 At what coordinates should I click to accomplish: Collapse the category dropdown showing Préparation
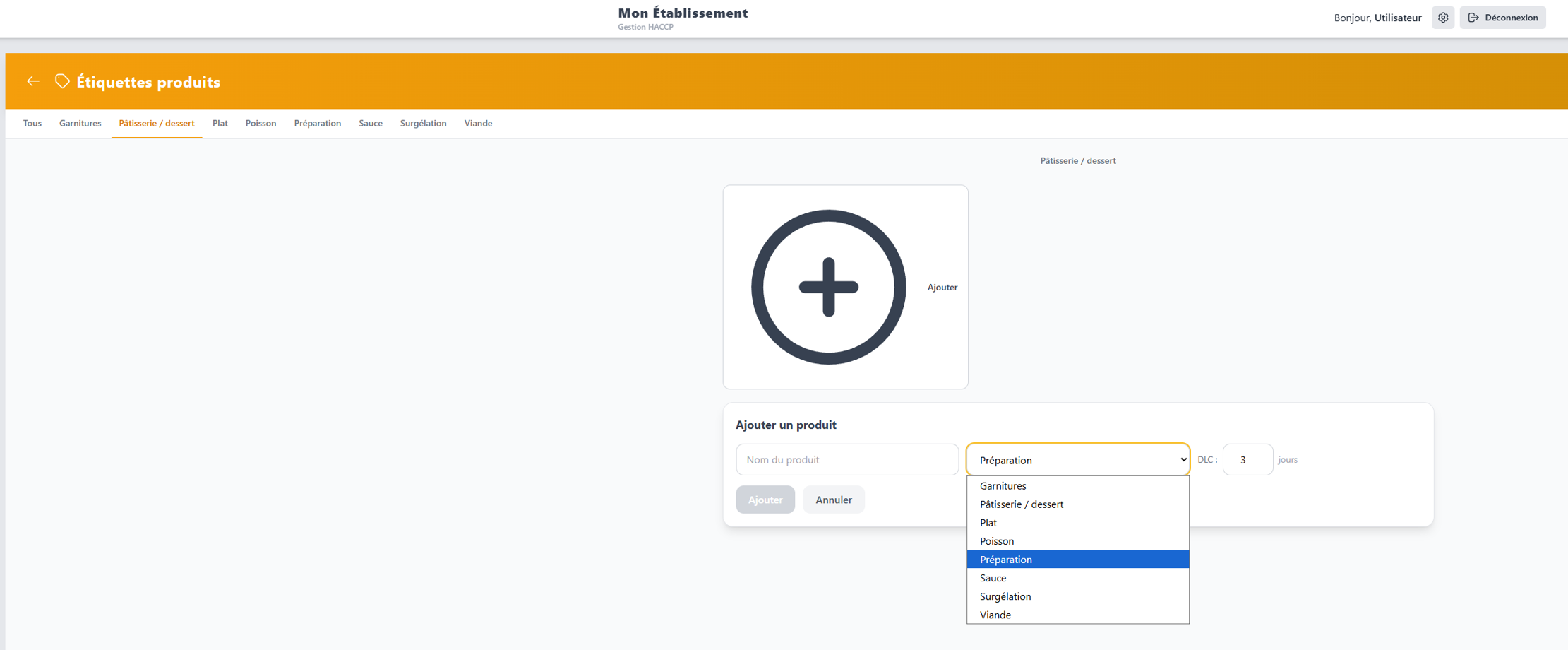1078,460
